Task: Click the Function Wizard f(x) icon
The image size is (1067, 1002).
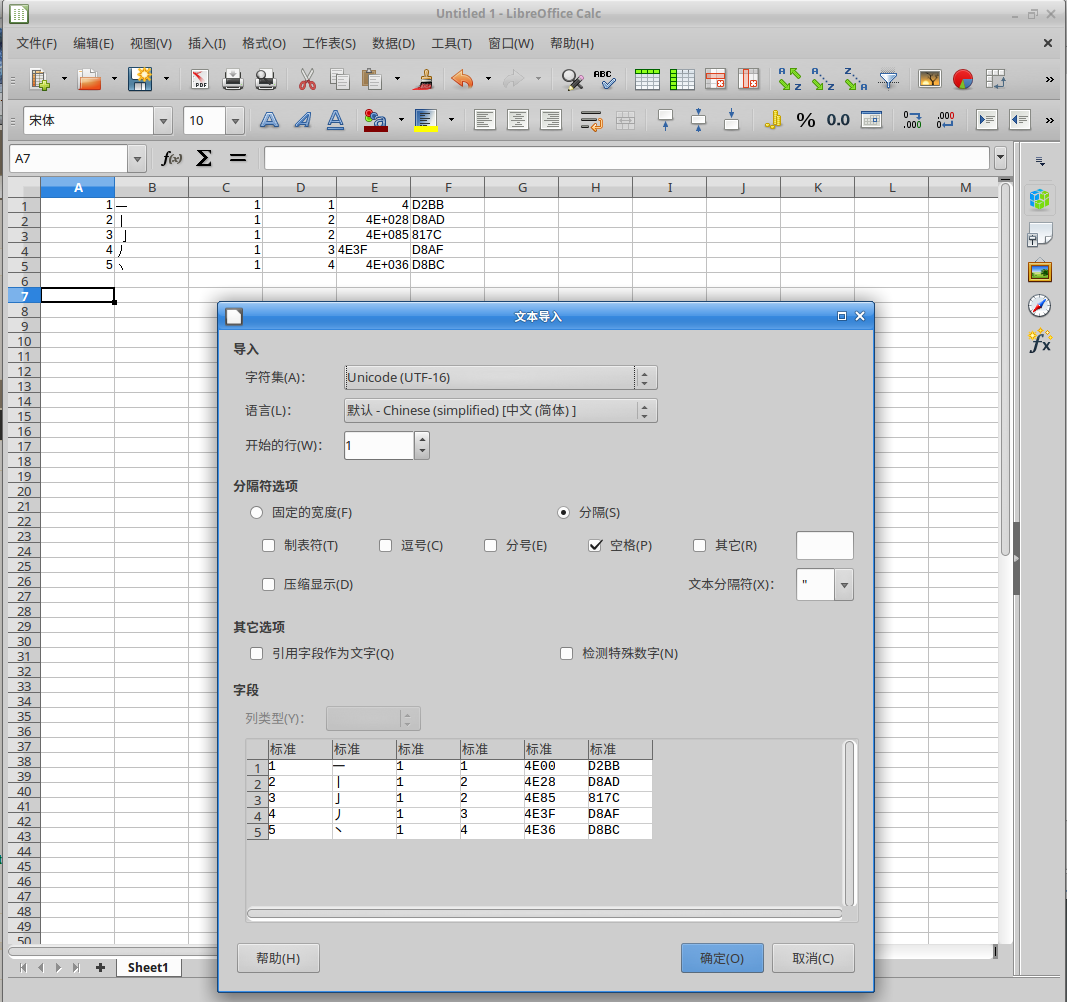Action: pyautogui.click(x=171, y=159)
